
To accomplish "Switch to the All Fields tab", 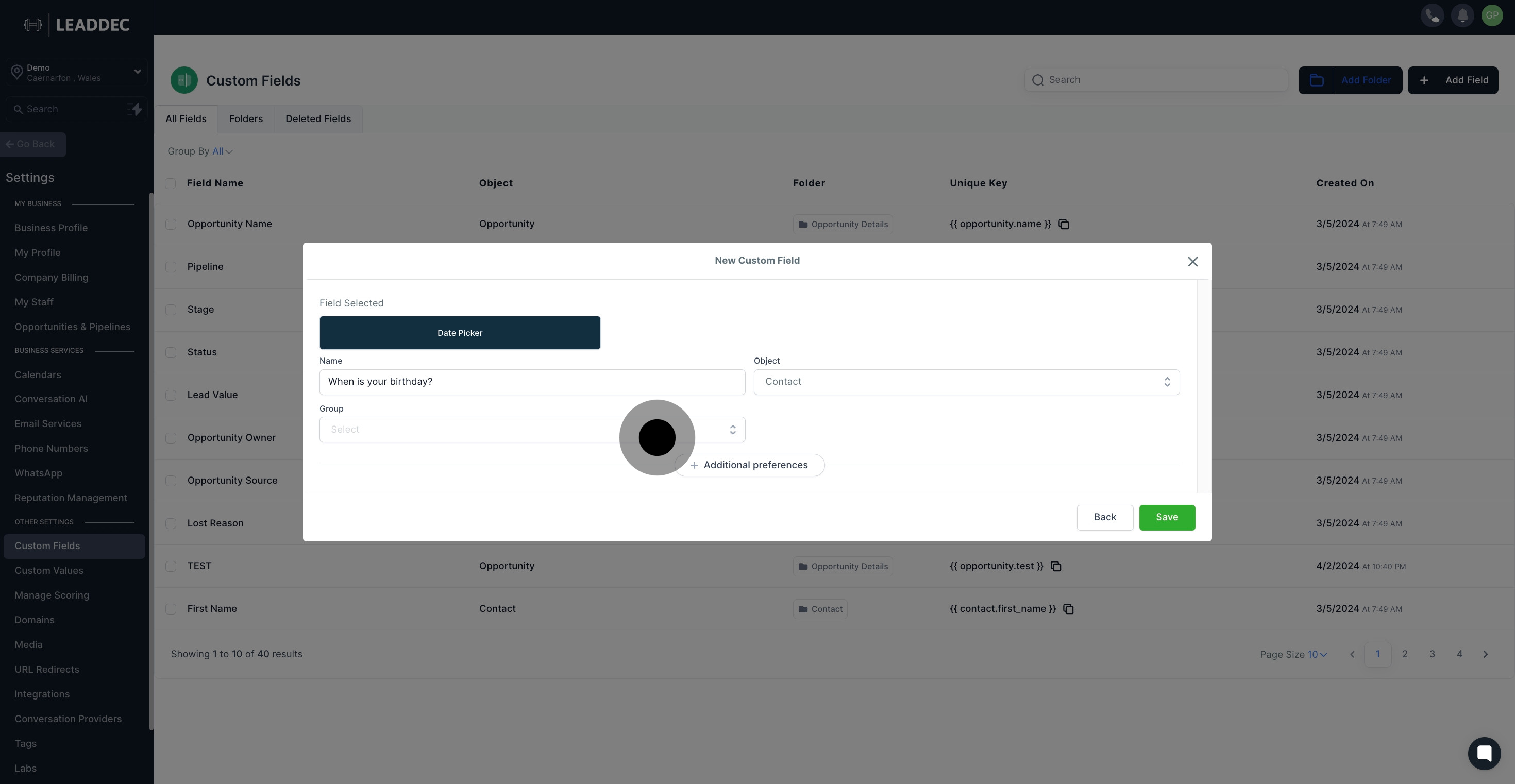I will [x=186, y=120].
